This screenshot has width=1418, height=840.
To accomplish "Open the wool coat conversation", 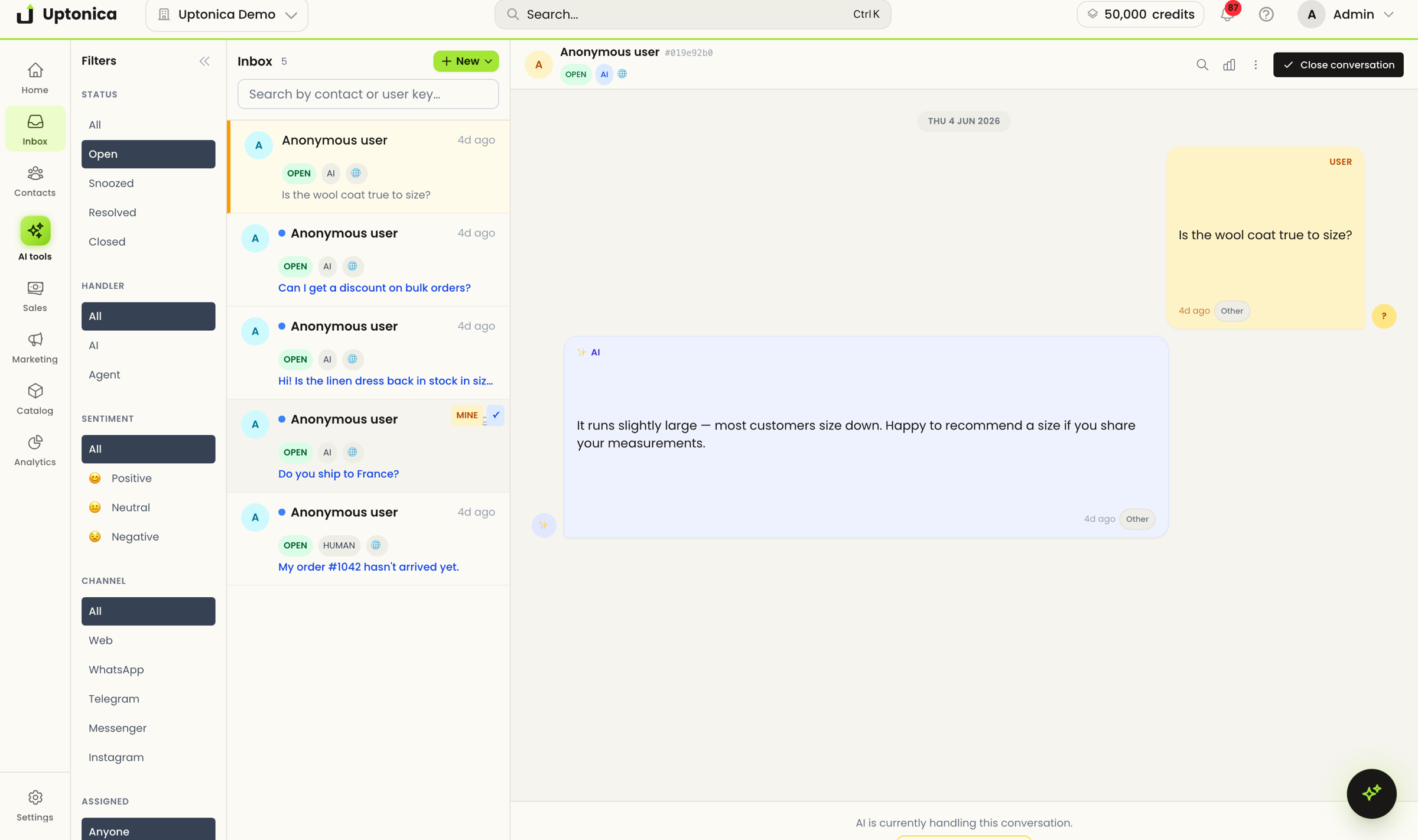I will point(368,167).
